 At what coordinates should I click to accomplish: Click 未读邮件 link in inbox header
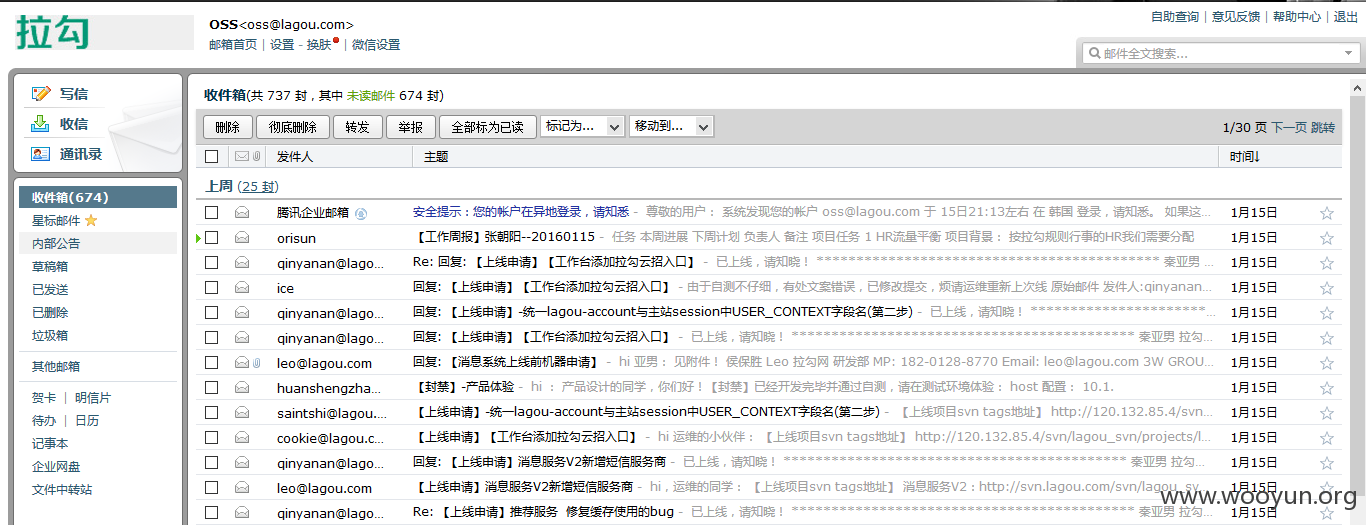pos(371,95)
